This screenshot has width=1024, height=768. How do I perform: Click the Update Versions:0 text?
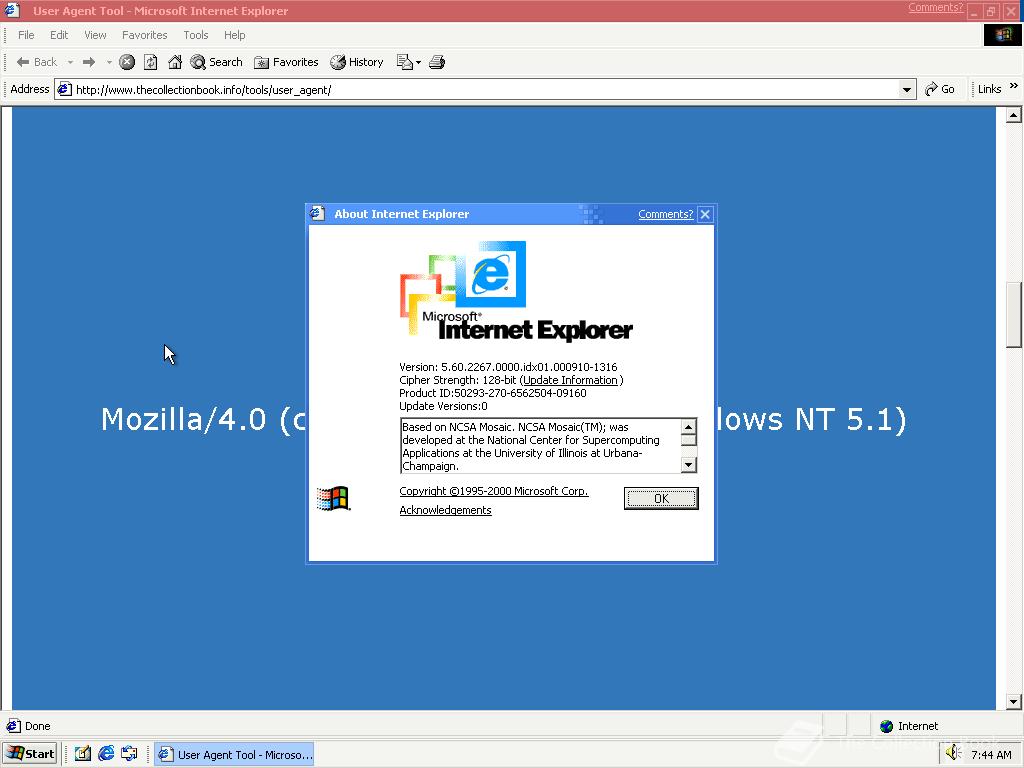[x=443, y=406]
